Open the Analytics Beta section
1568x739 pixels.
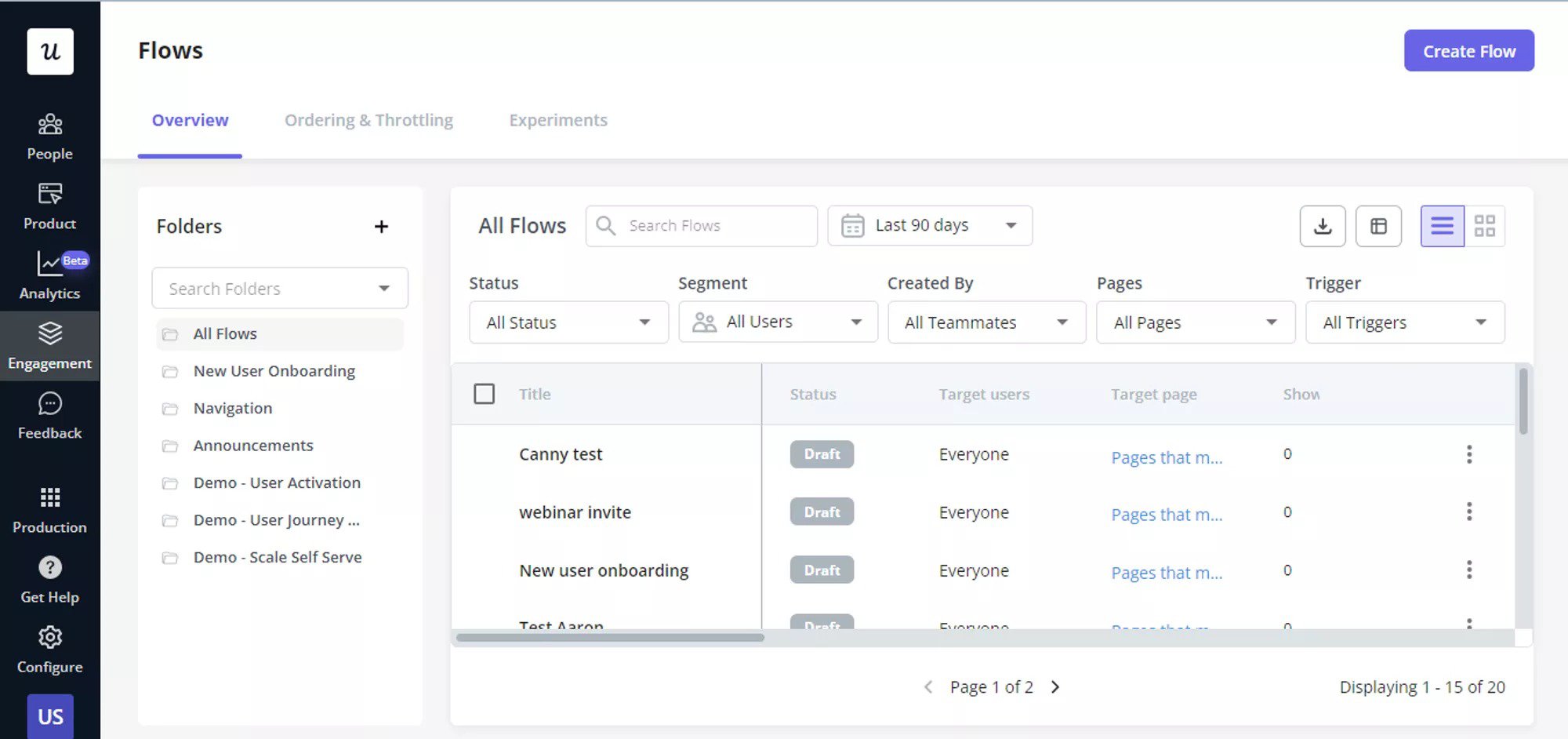[x=49, y=275]
